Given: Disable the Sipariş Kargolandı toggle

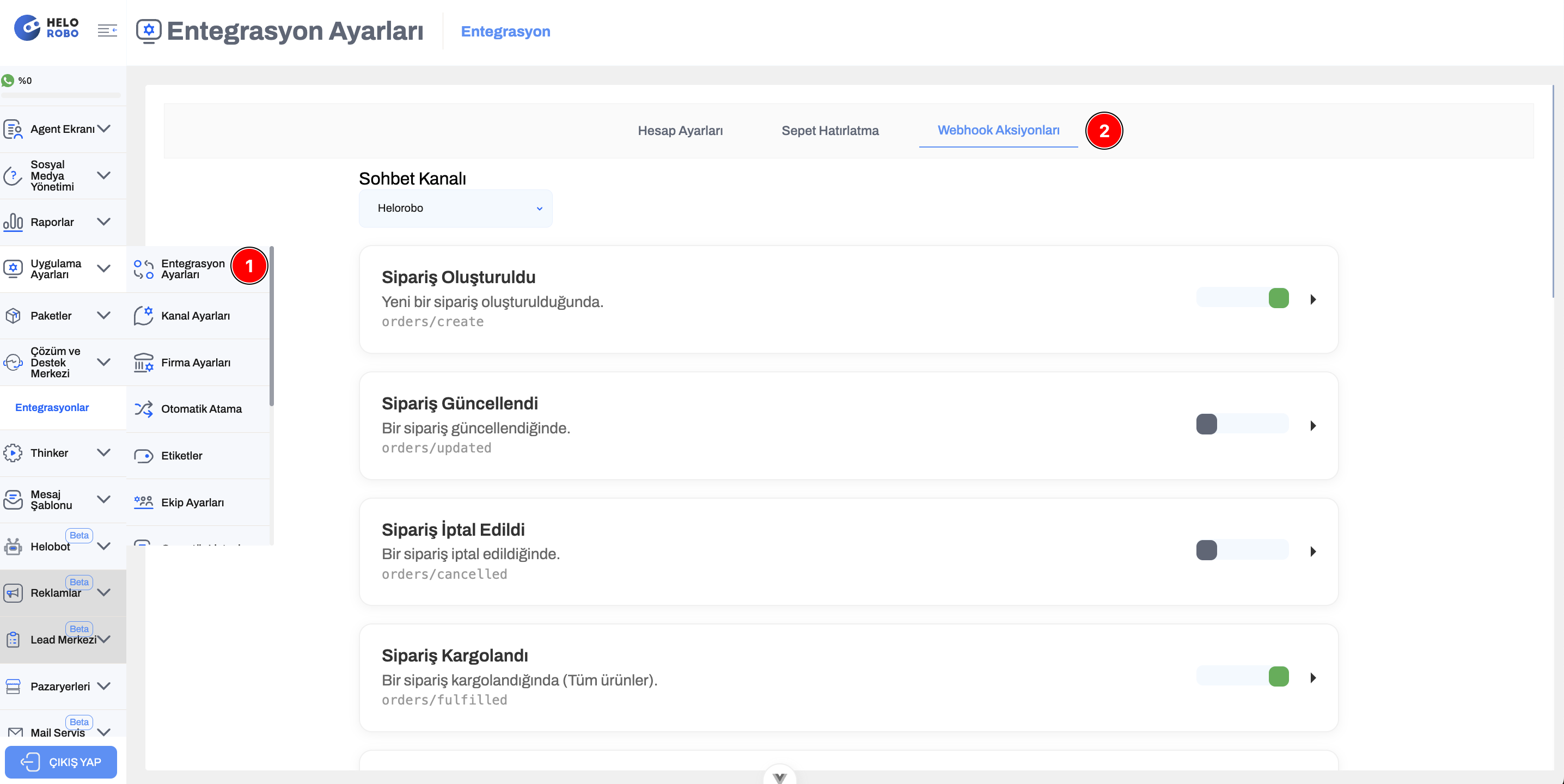Looking at the screenshot, I should tap(1242, 676).
